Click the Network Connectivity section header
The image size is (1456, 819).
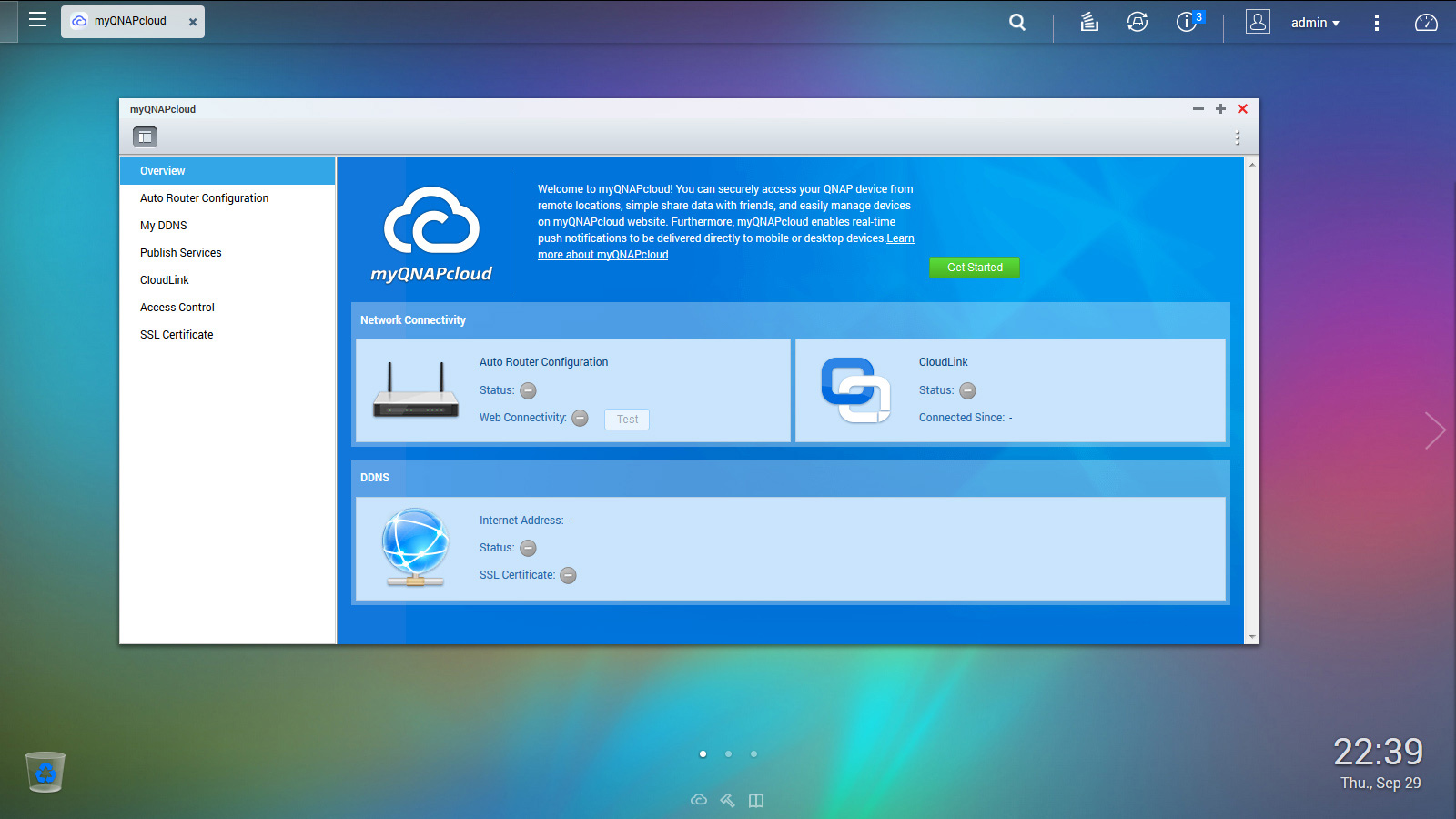pyautogui.click(x=413, y=320)
